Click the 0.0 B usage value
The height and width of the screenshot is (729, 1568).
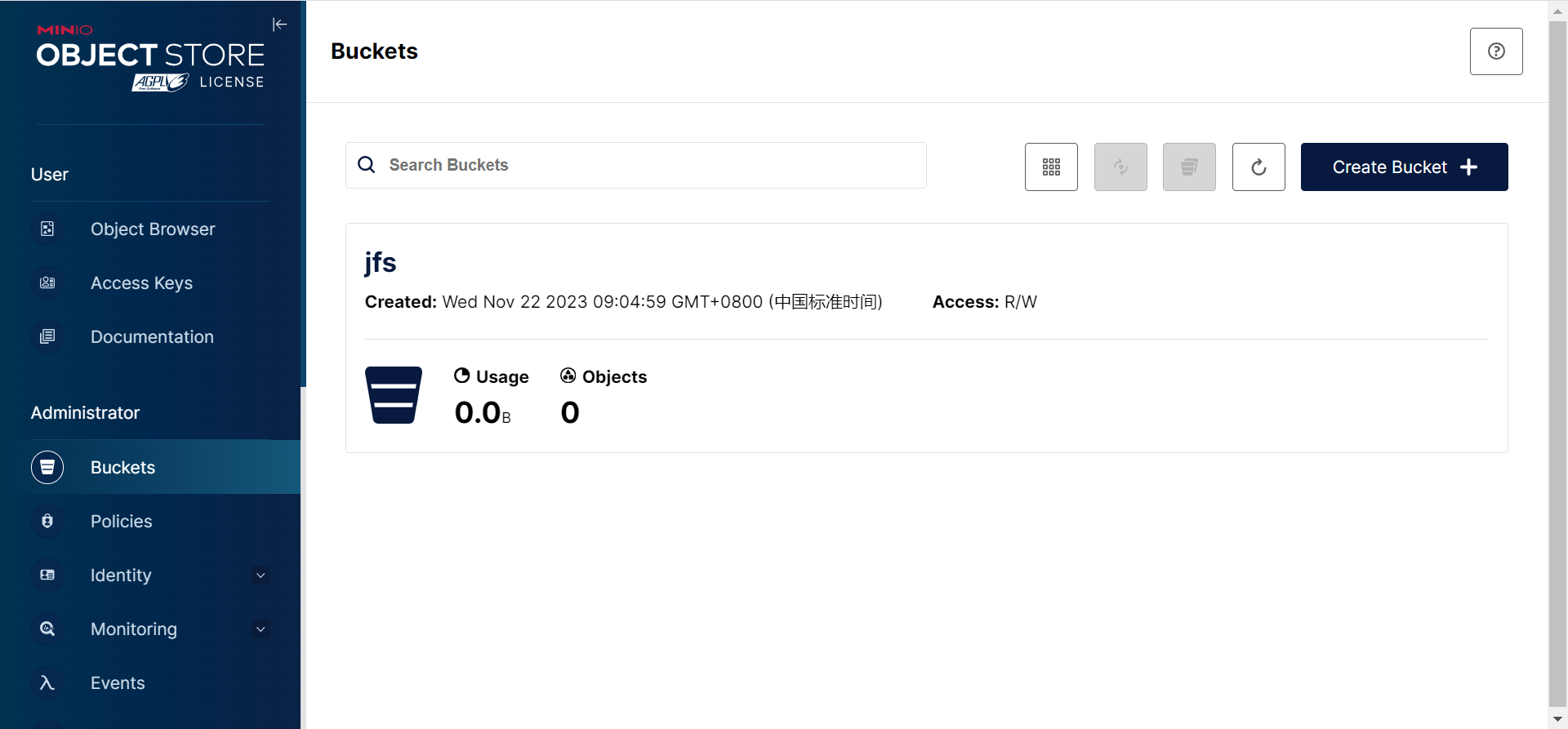pos(483,413)
